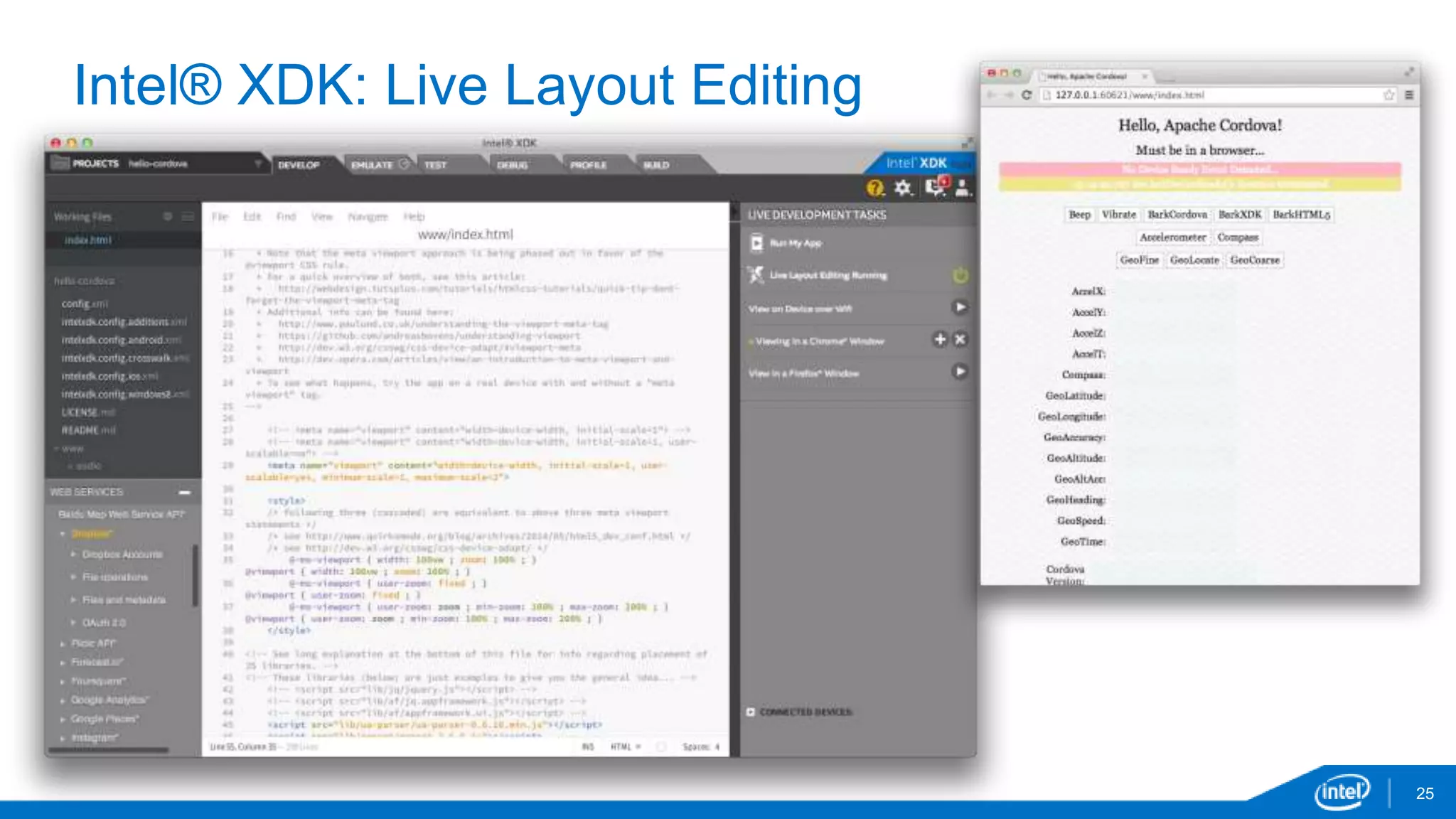Start View on Device over Wifi play button
The width and height of the screenshot is (1456, 819).
(960, 307)
